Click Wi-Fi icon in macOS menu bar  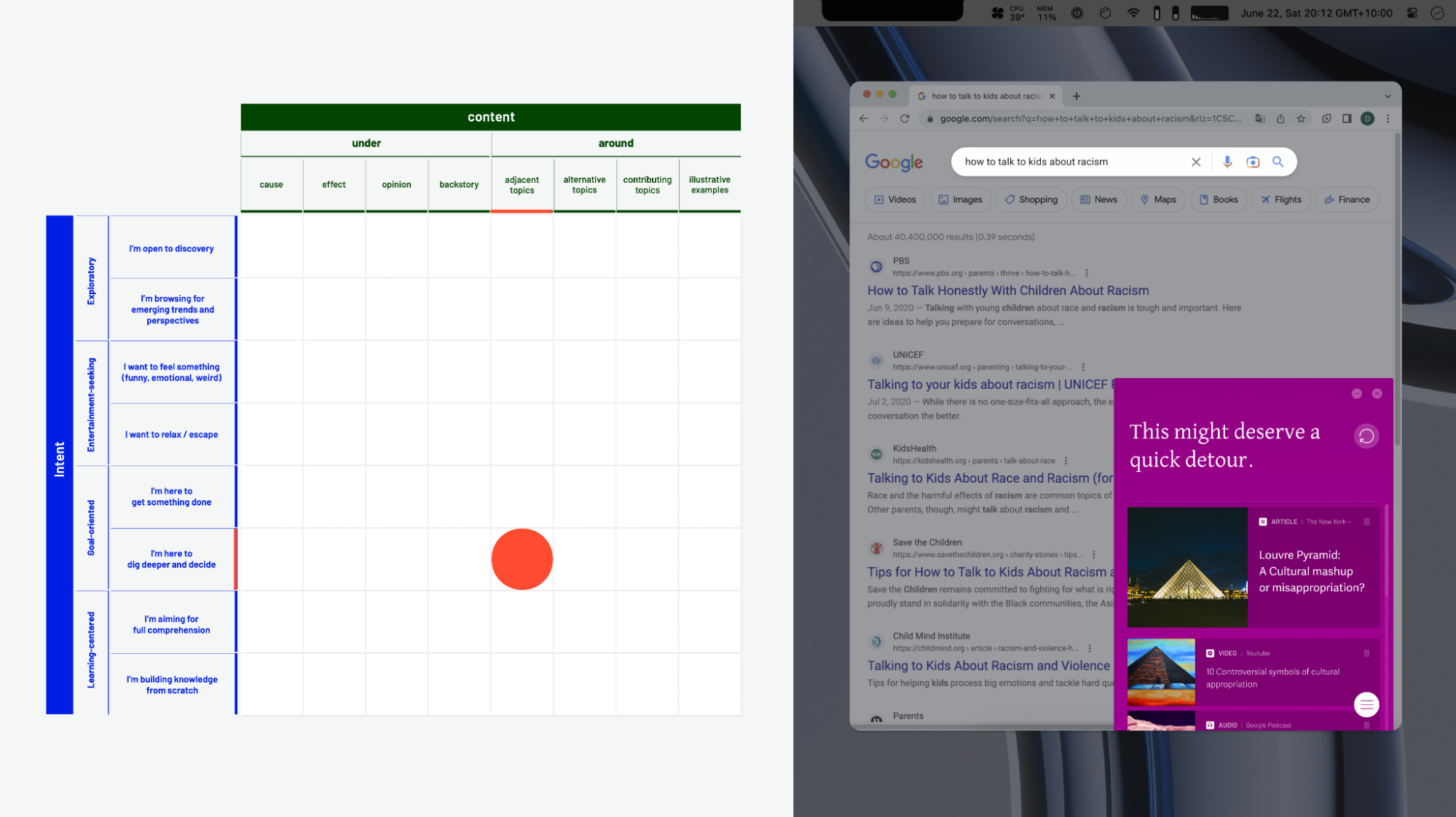pyautogui.click(x=1133, y=13)
